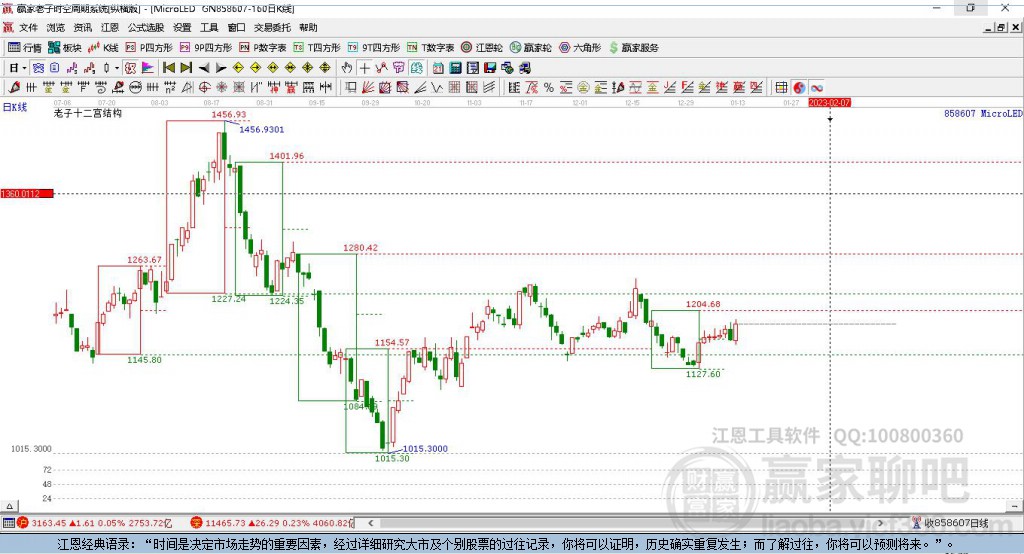The width and height of the screenshot is (1024, 554).
Task: Open the P四方形 tool
Action: 148,48
